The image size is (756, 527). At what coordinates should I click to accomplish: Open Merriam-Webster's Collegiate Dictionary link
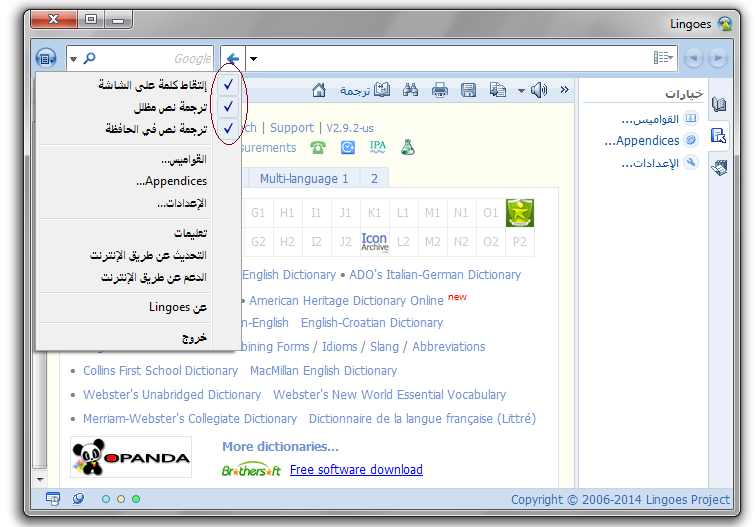coord(190,419)
